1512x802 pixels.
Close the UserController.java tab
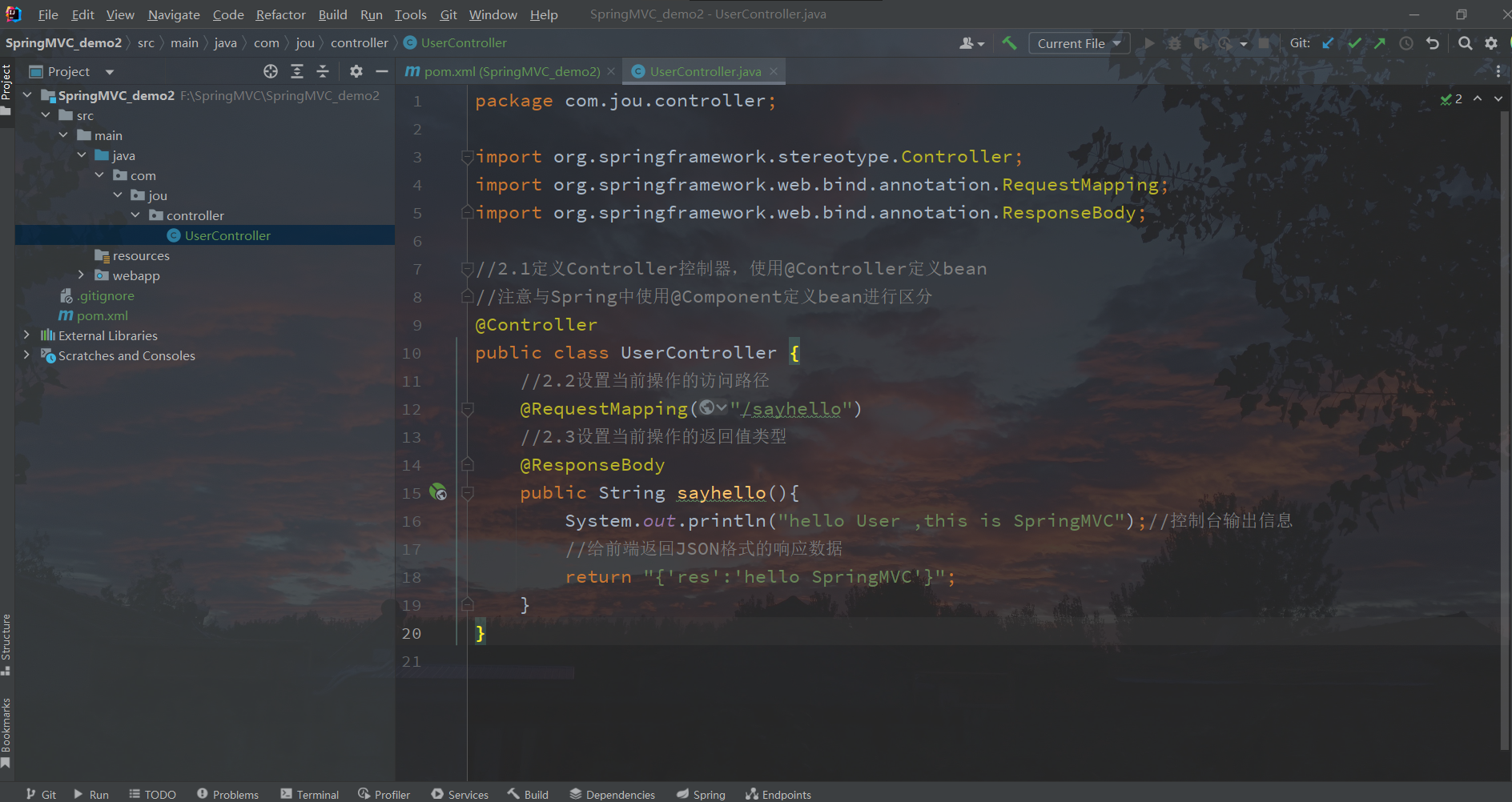pos(774,71)
